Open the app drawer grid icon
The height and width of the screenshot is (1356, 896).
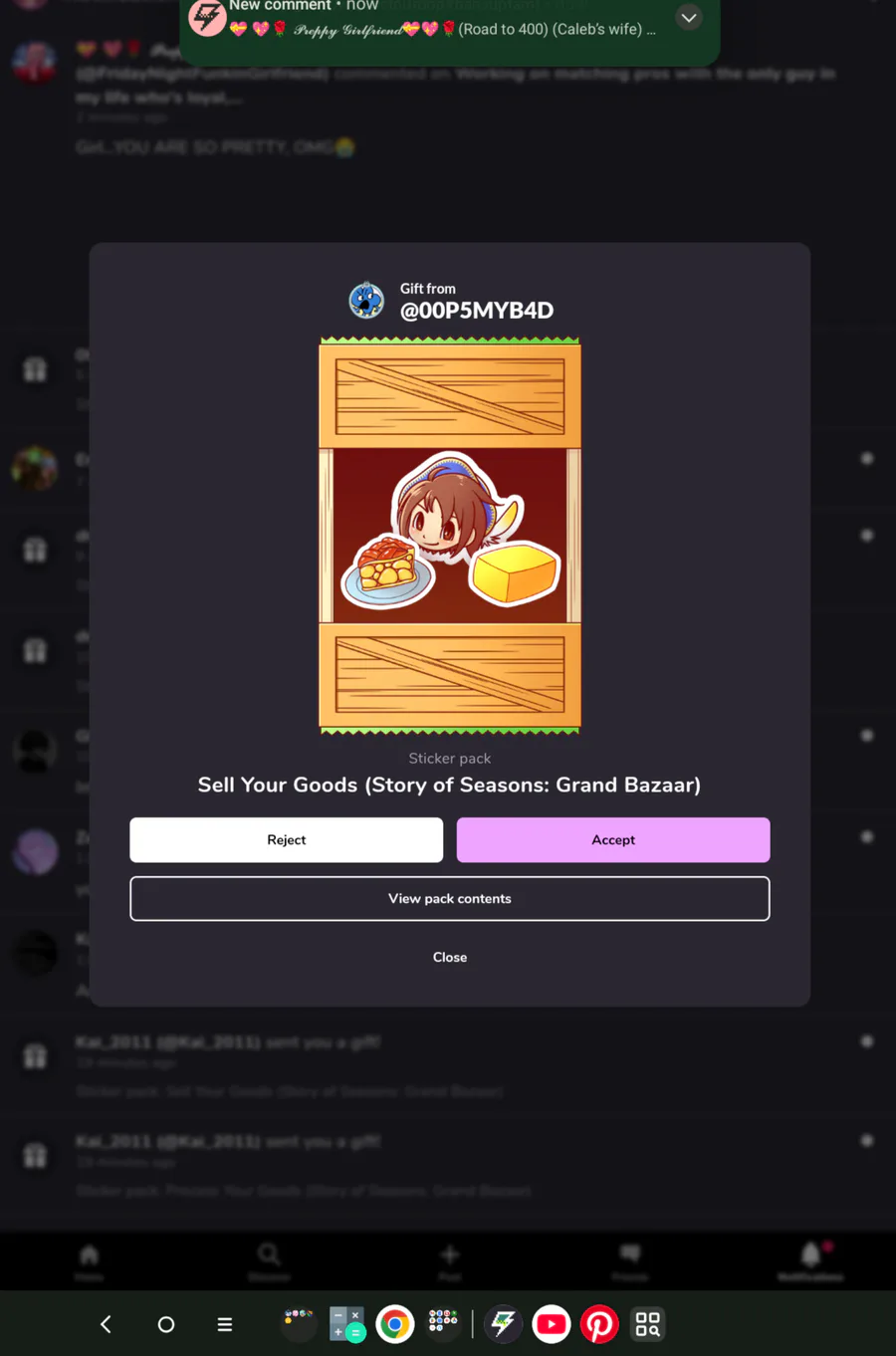coord(443,1322)
